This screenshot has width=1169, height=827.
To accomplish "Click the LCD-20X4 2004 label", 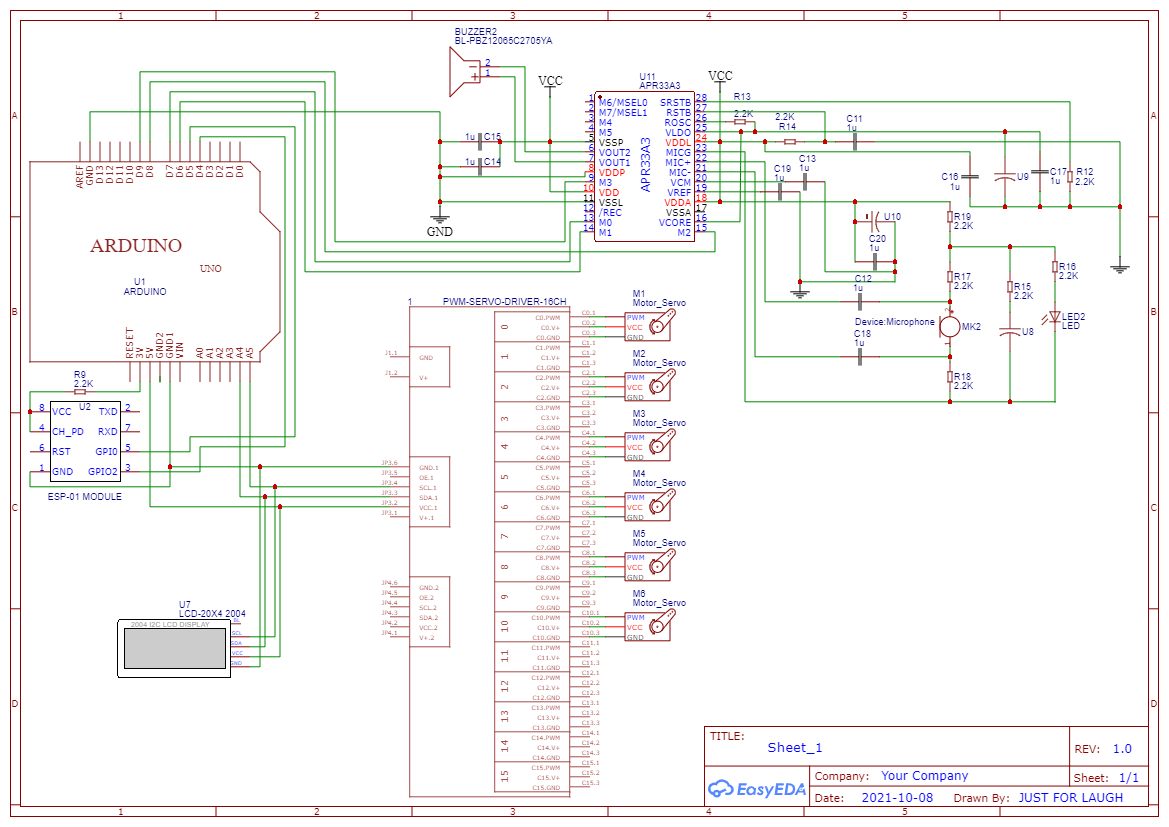I will [x=212, y=614].
